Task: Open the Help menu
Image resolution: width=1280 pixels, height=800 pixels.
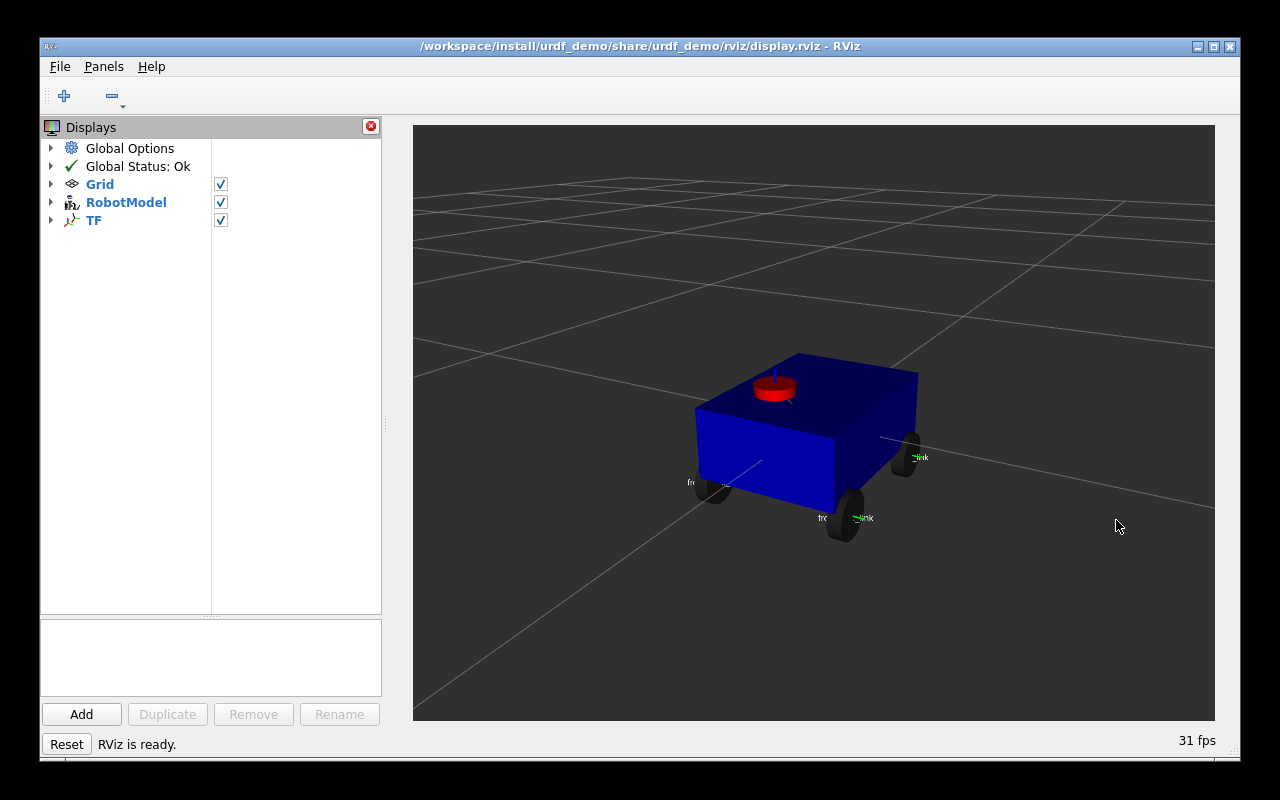Action: point(152,67)
